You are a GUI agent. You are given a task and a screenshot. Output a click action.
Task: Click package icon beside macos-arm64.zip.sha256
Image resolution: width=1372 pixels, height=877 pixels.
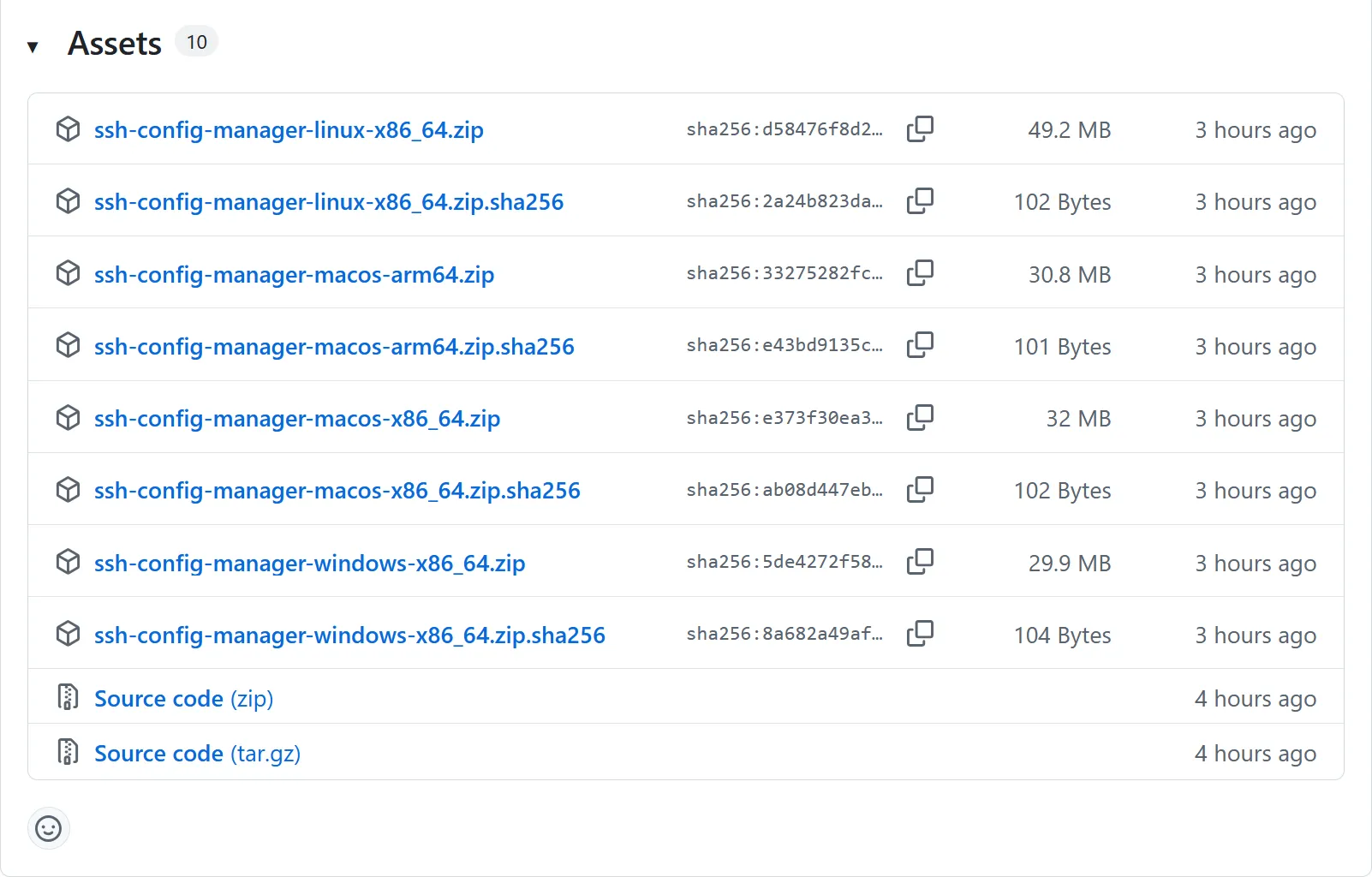pyautogui.click(x=69, y=345)
